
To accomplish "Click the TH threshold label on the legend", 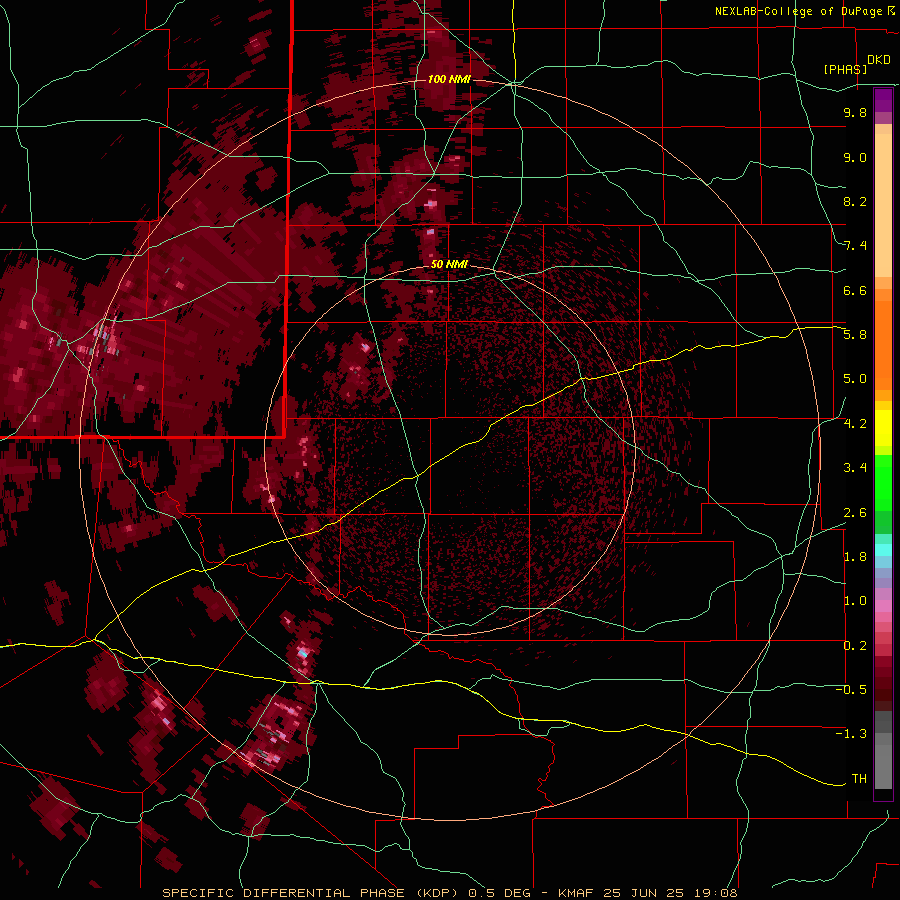I will 859,779.
